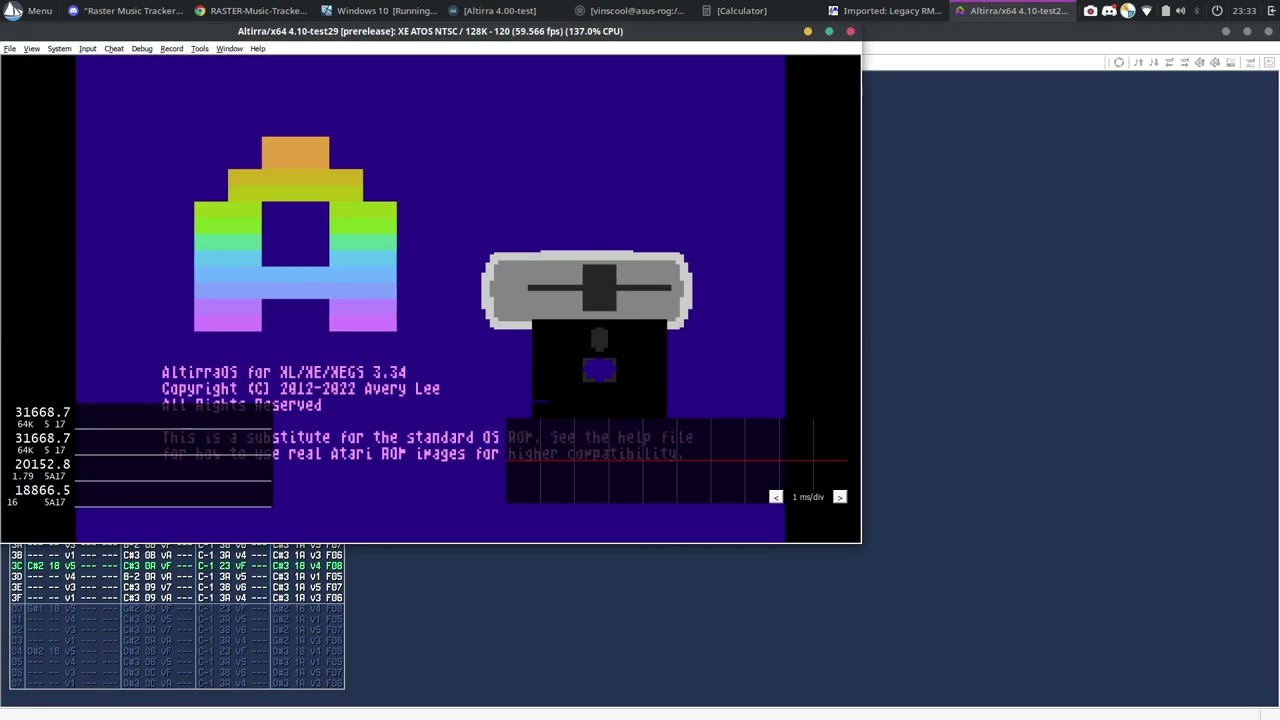Decrease scope time scale with "<" button

click(775, 497)
